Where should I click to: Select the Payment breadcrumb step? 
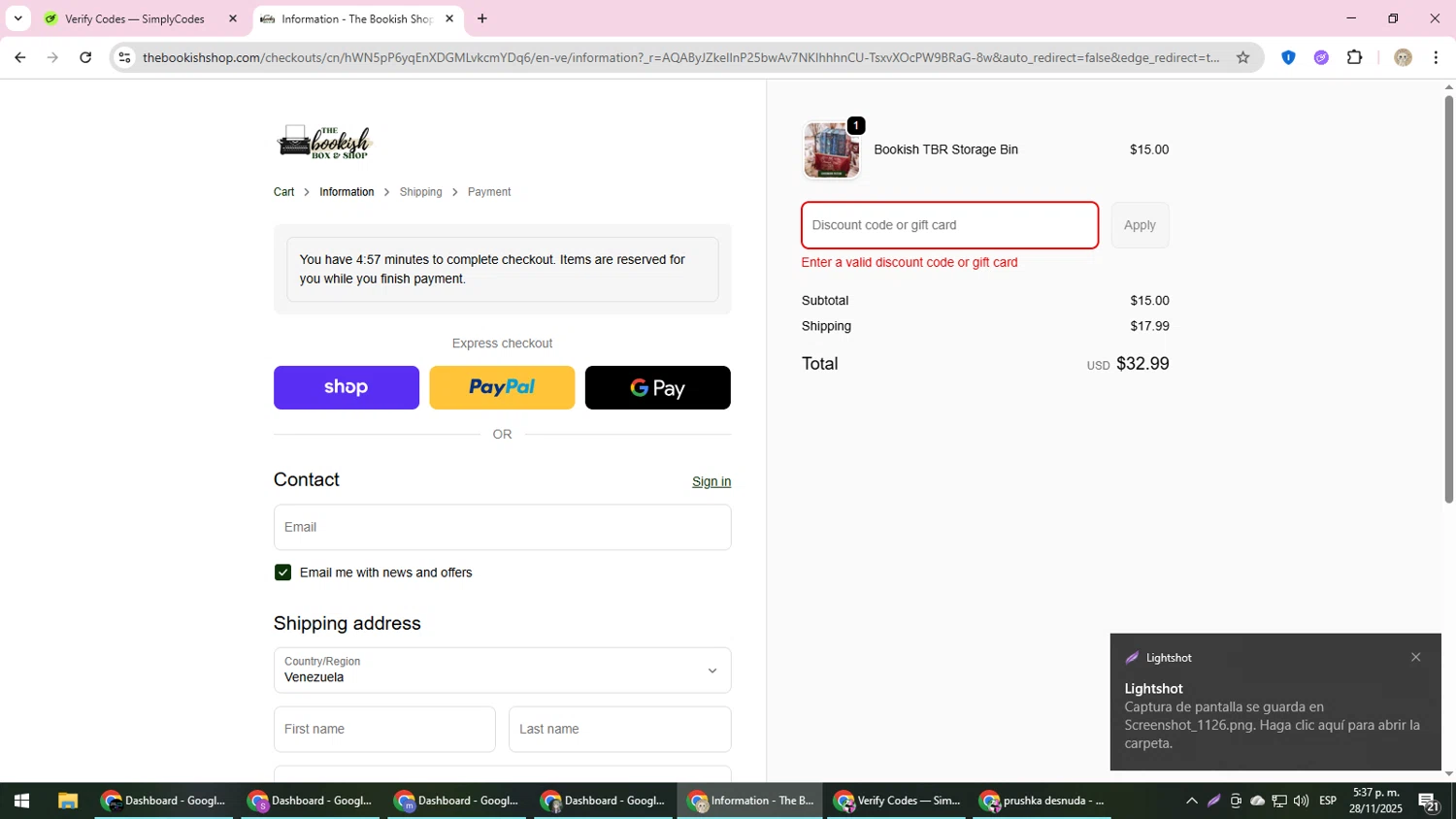pyautogui.click(x=489, y=192)
